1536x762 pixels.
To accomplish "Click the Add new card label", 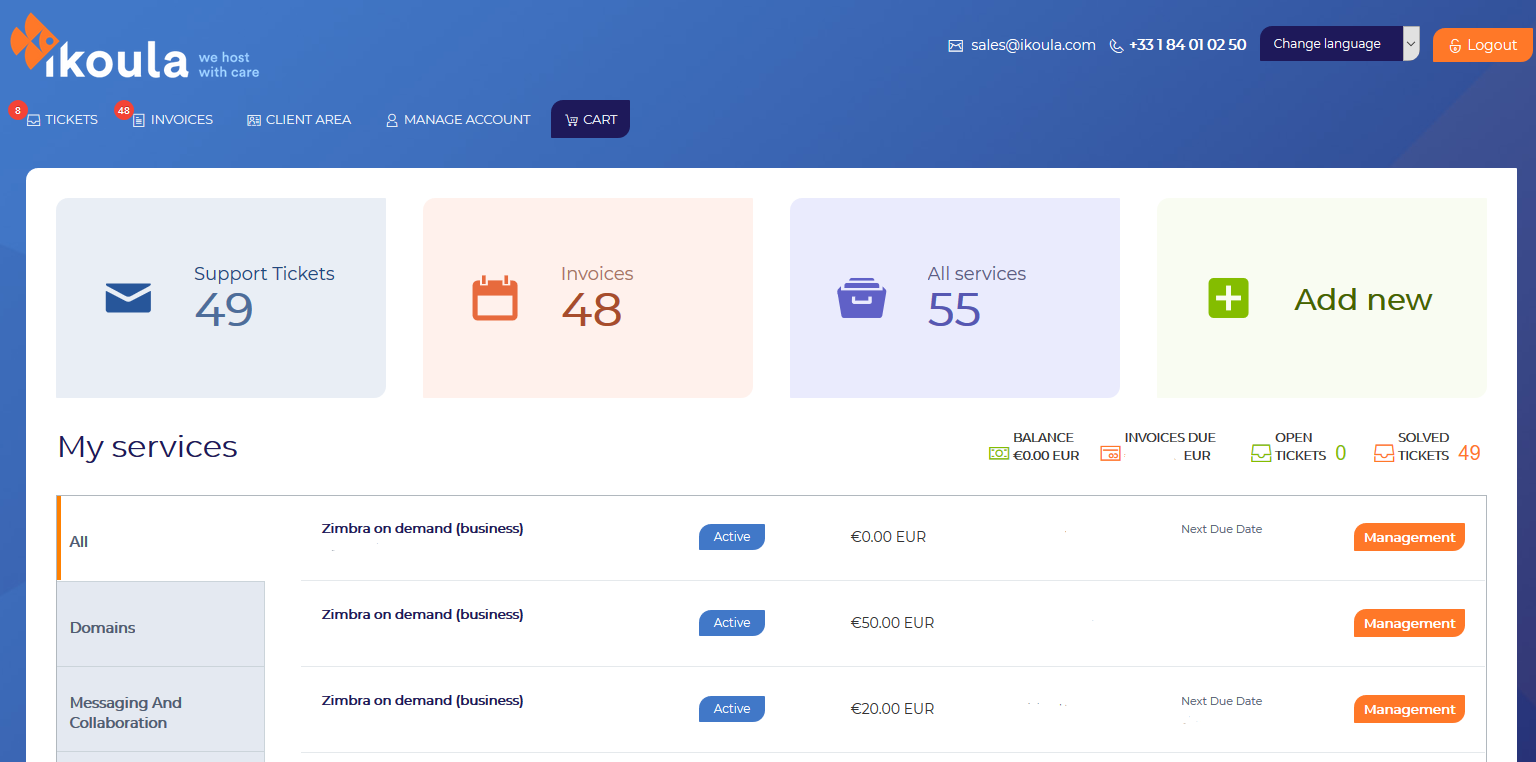I will tap(1363, 299).
